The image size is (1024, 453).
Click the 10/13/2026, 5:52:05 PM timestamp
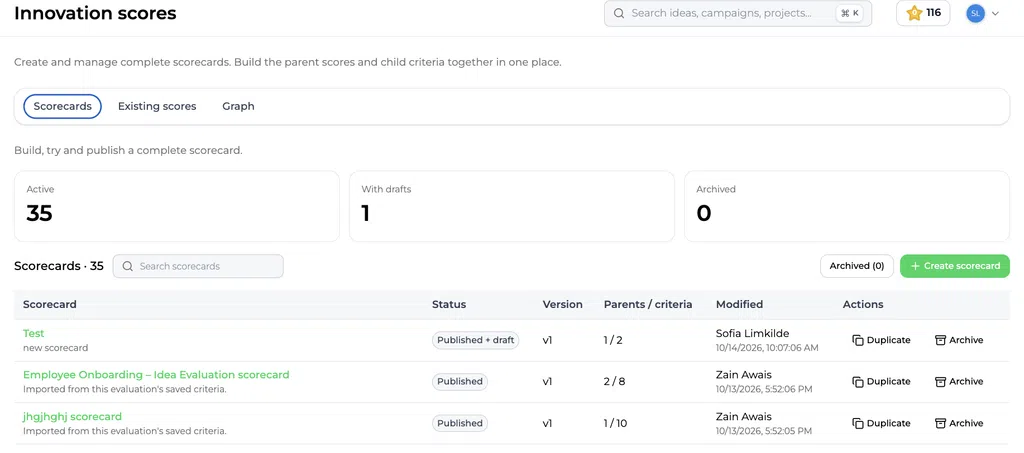[764, 431]
